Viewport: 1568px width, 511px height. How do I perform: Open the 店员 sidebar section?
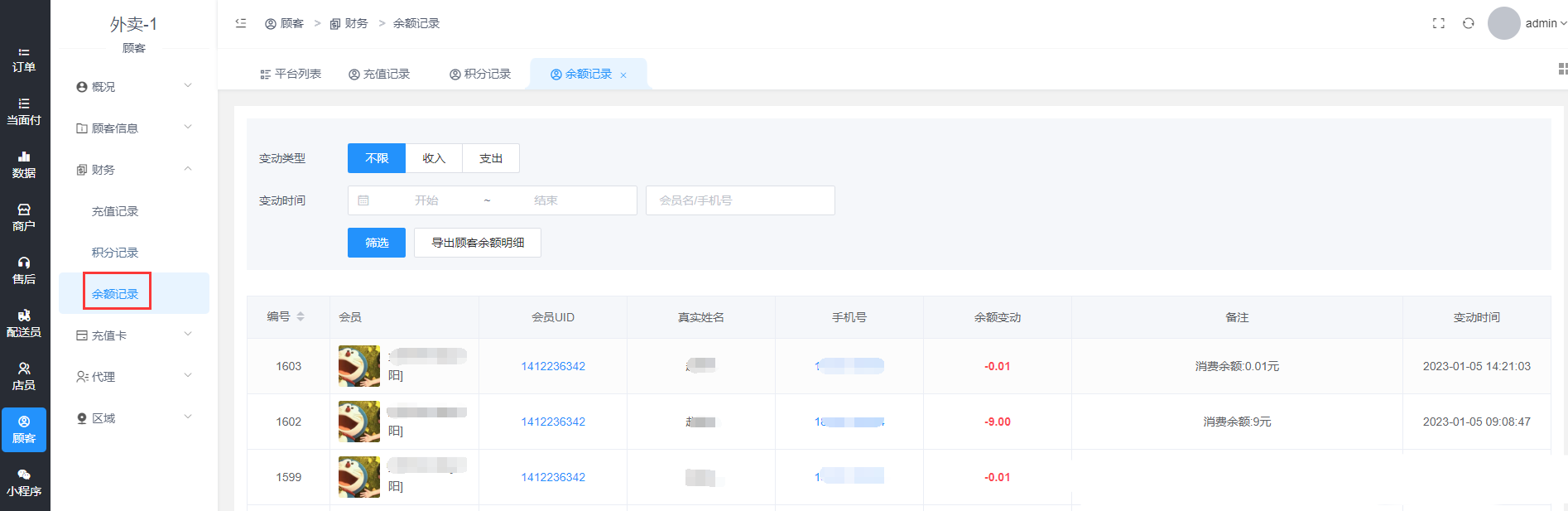pyautogui.click(x=24, y=378)
